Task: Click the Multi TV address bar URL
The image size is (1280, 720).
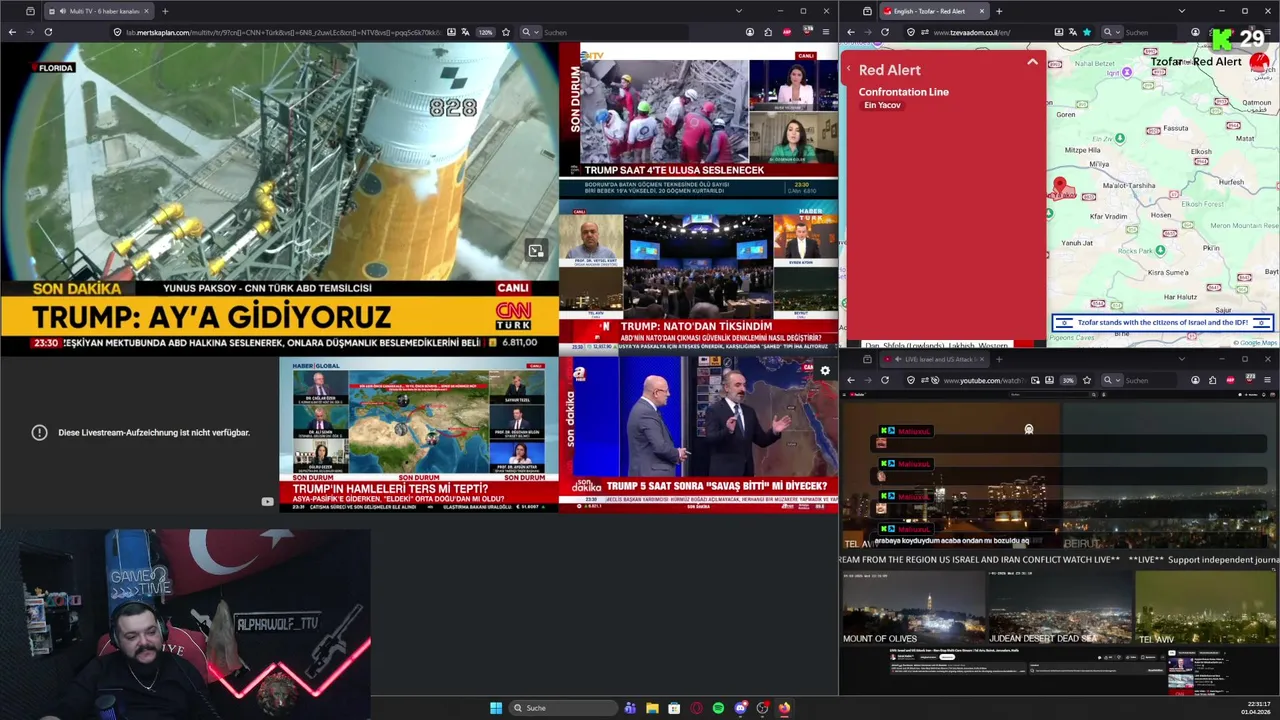Action: click(x=283, y=32)
